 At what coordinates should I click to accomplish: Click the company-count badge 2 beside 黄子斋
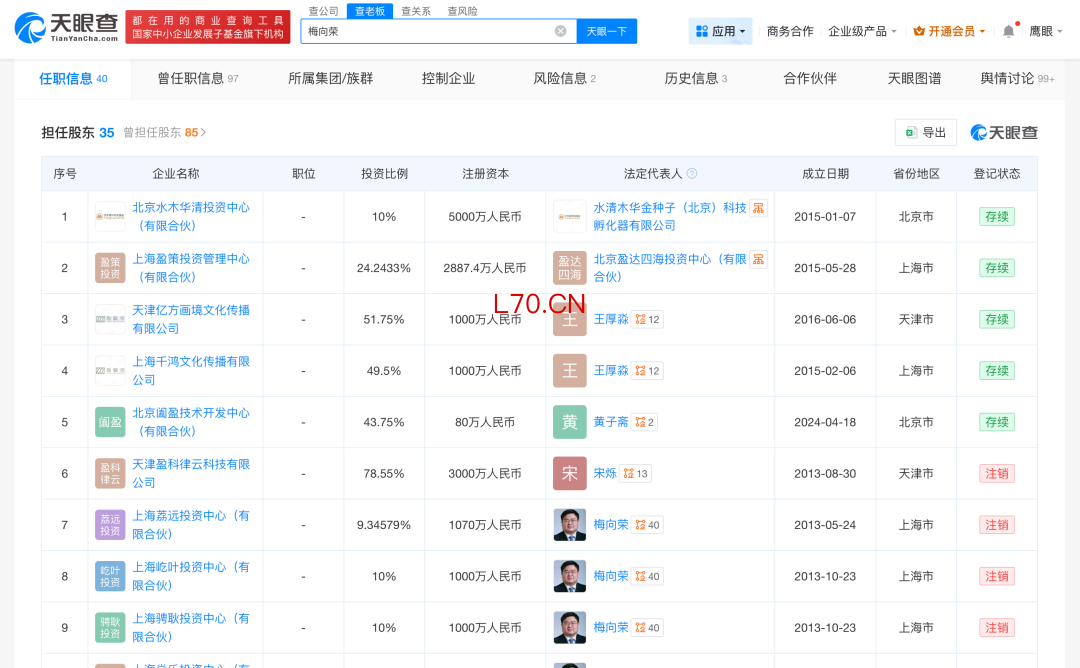(645, 422)
